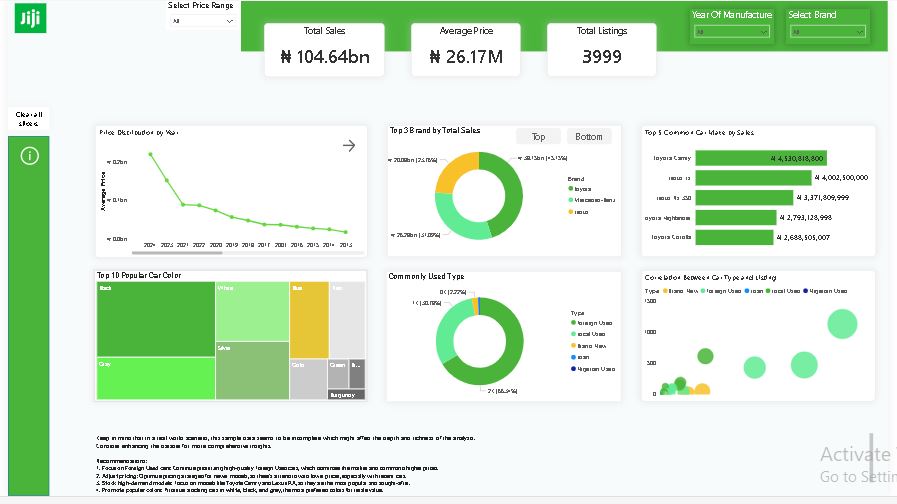
Task: Click the yellow third legend item under Brand
Action: pyautogui.click(x=578, y=212)
